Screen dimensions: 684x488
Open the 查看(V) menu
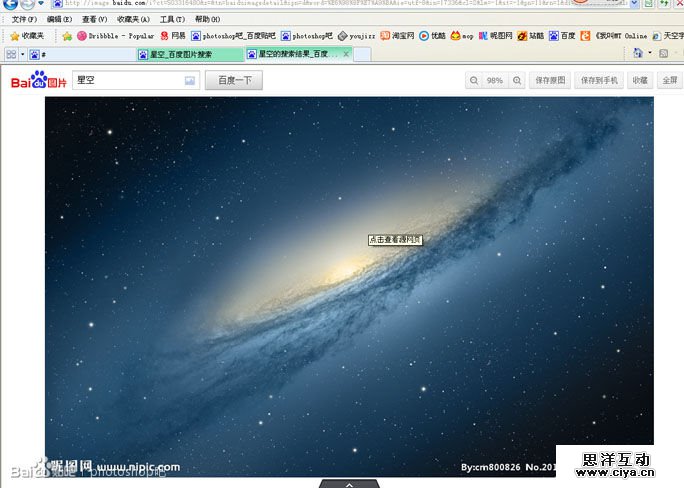pos(94,19)
